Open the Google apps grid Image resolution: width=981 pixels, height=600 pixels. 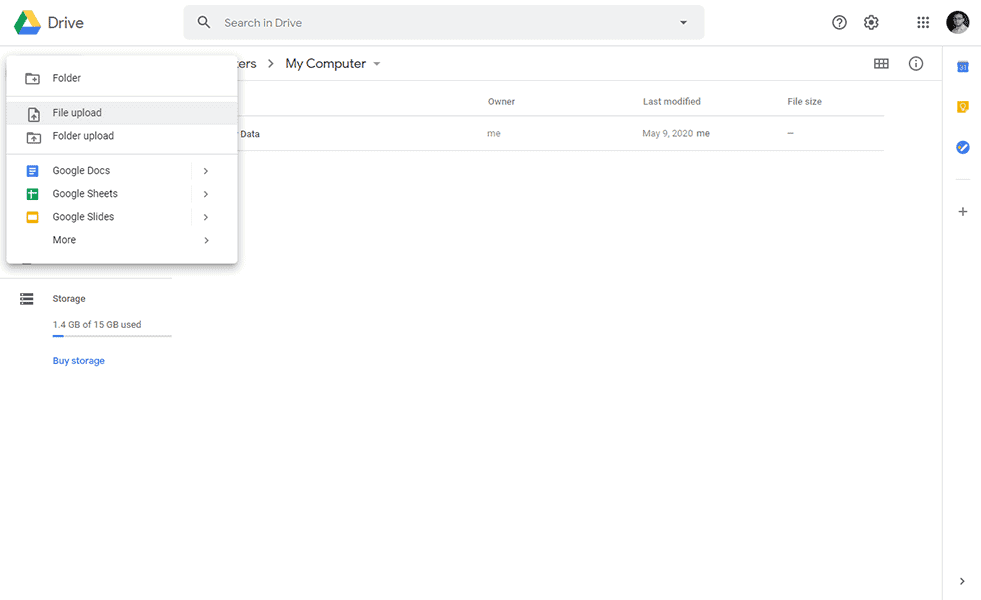click(x=923, y=23)
